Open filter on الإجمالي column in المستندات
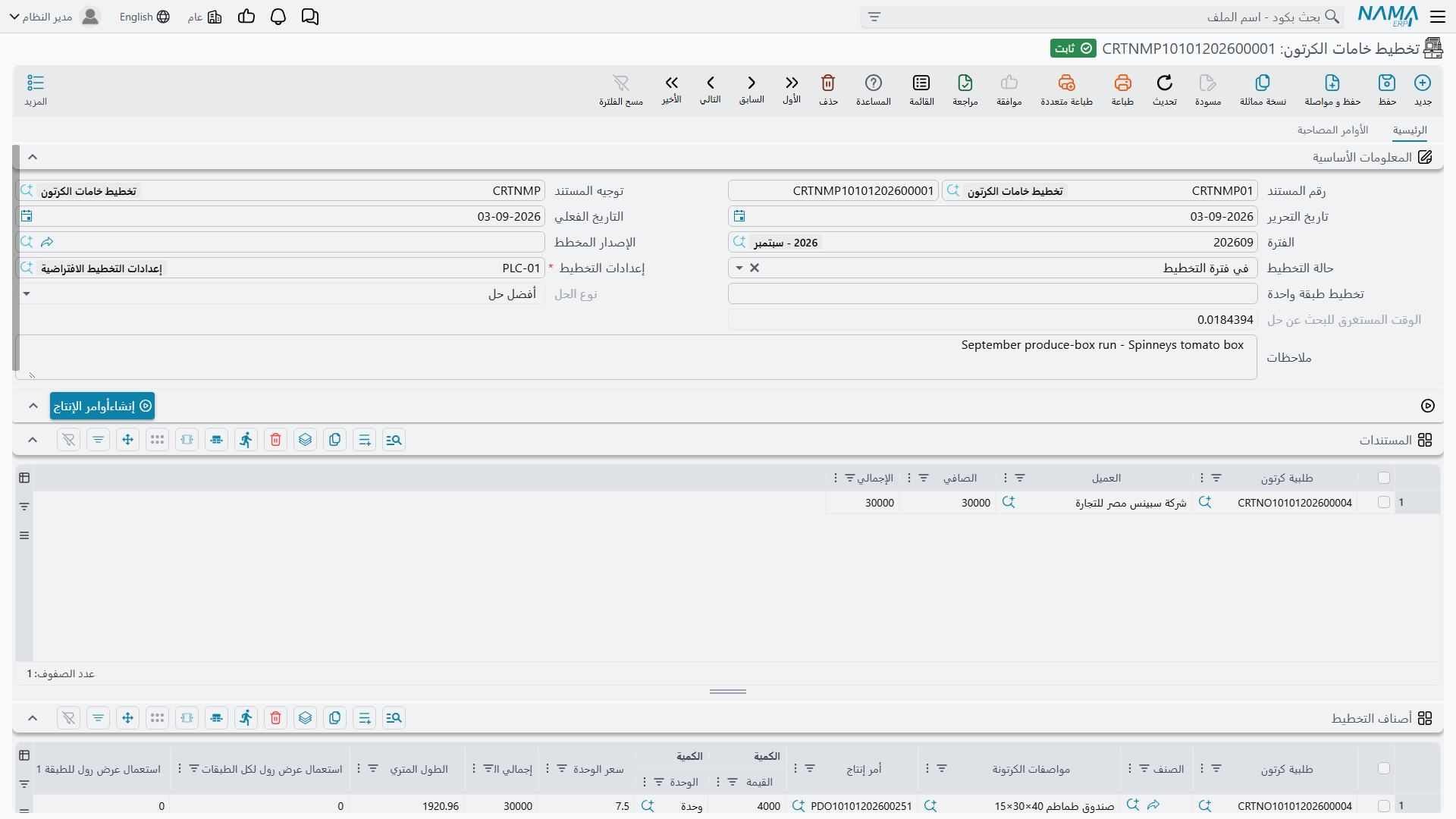Image resolution: width=1456 pixels, height=819 pixels. 849,478
